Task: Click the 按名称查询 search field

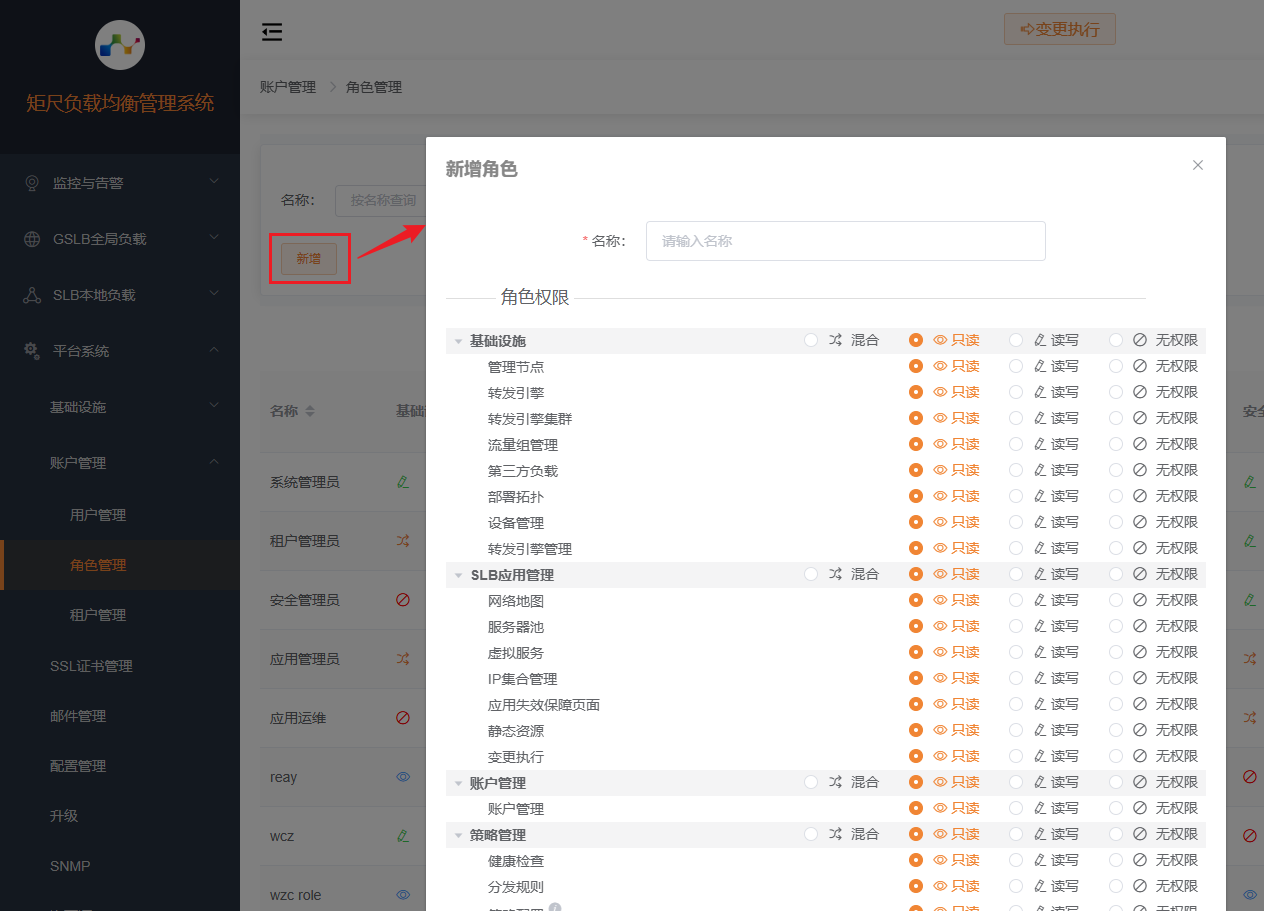Action: coord(381,200)
